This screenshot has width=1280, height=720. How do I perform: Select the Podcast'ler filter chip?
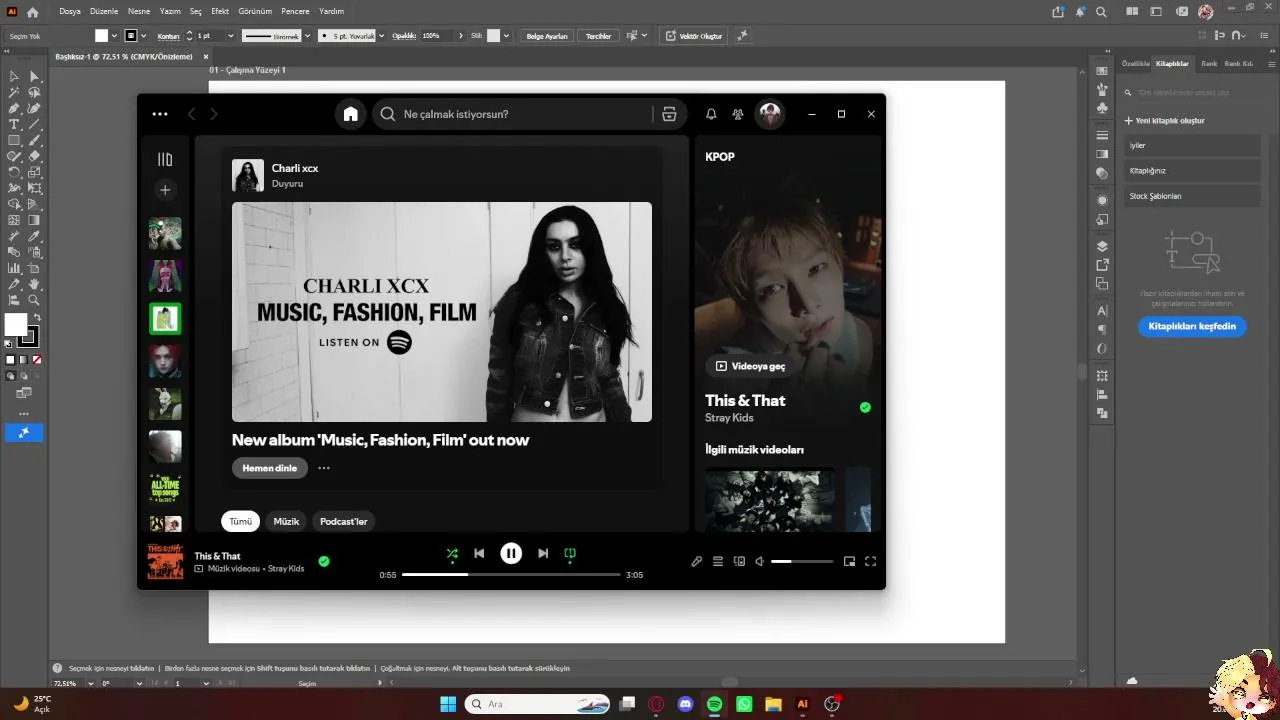pos(343,521)
